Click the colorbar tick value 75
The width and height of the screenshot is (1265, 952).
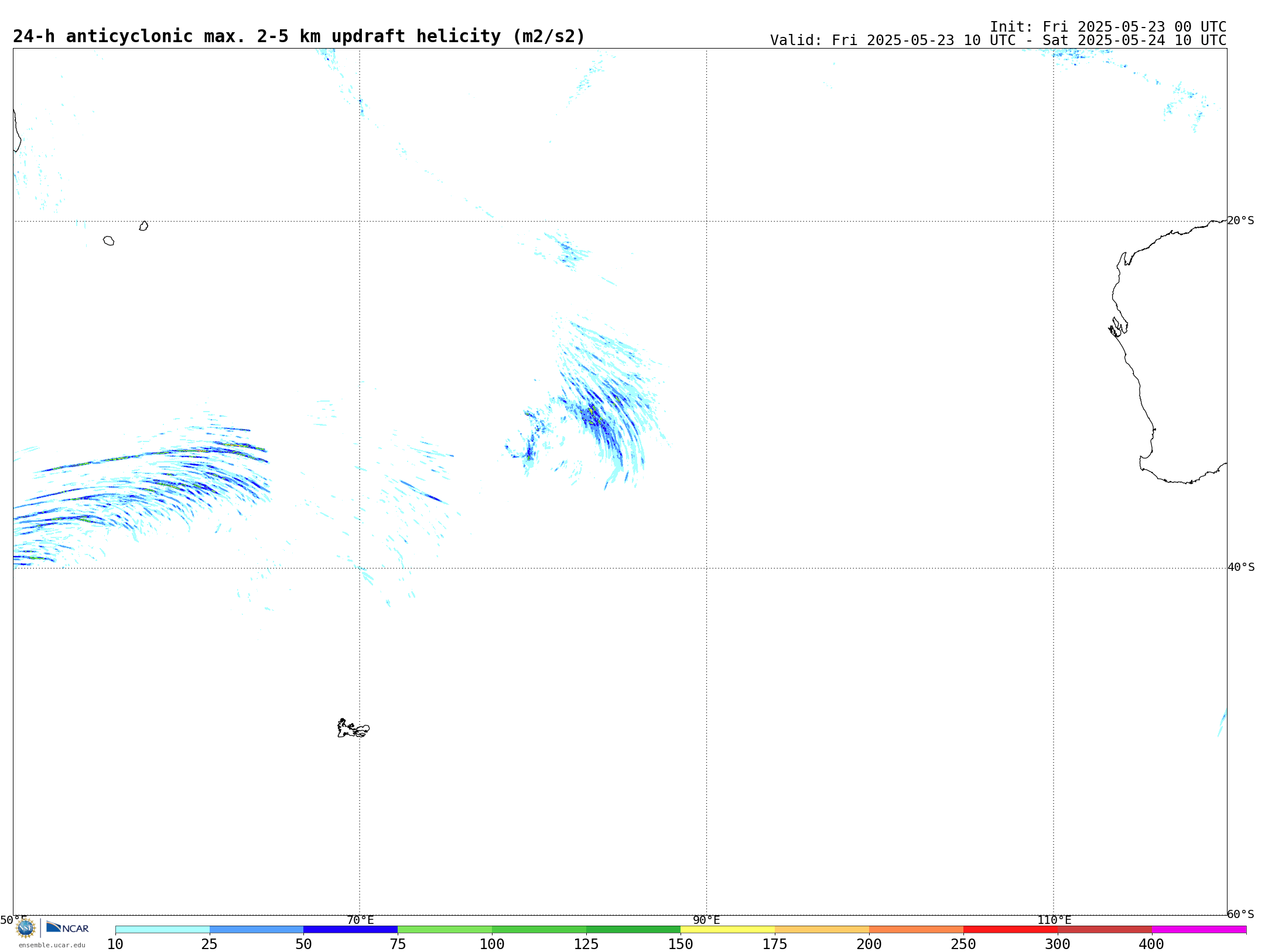[x=398, y=944]
